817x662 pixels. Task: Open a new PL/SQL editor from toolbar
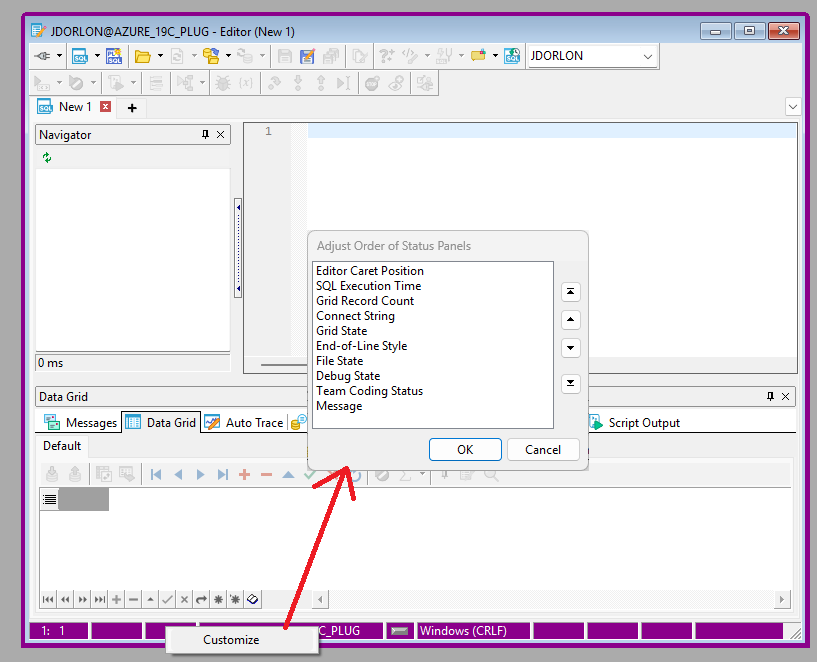[x=114, y=56]
